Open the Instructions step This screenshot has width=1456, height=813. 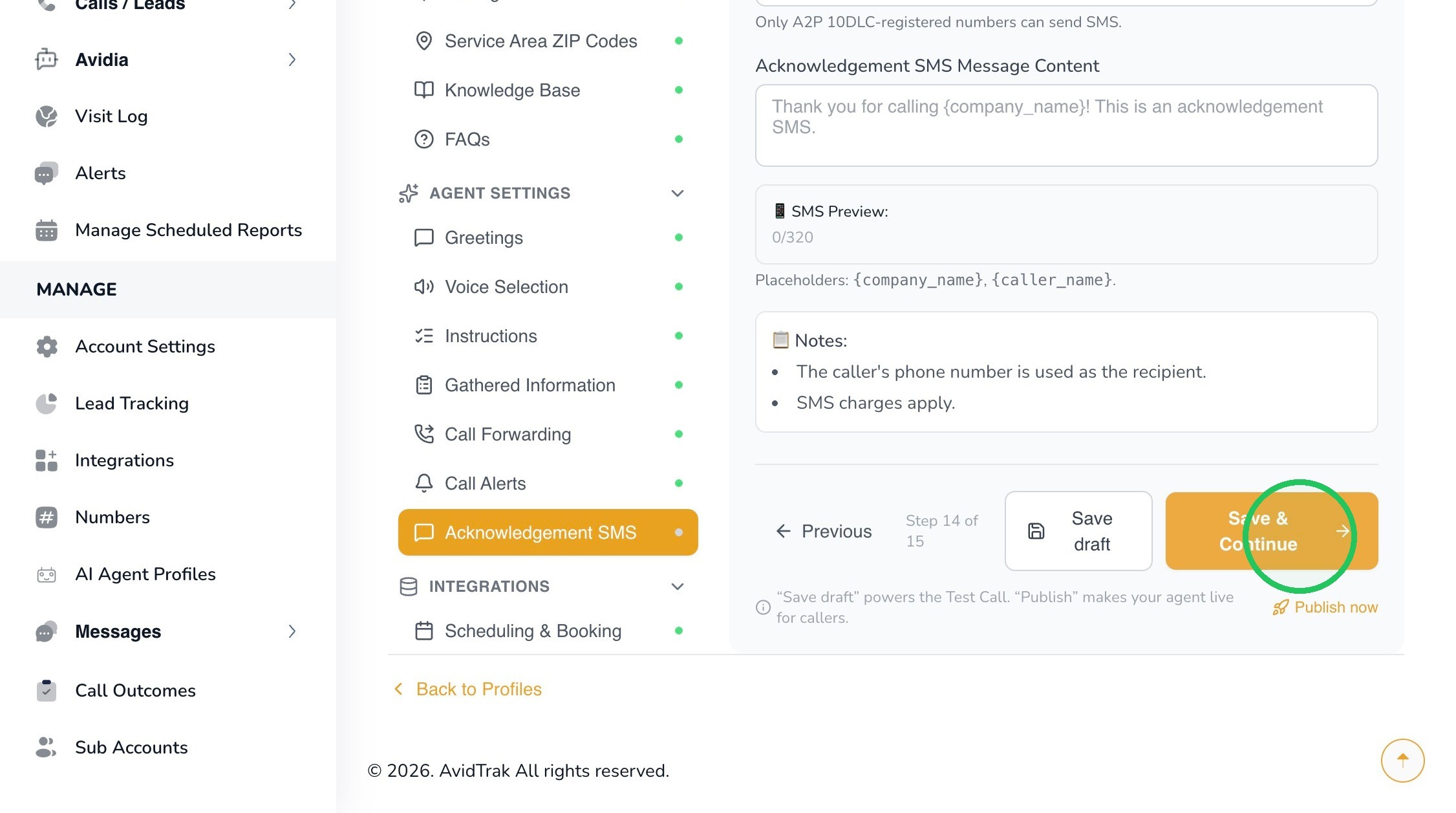point(548,336)
